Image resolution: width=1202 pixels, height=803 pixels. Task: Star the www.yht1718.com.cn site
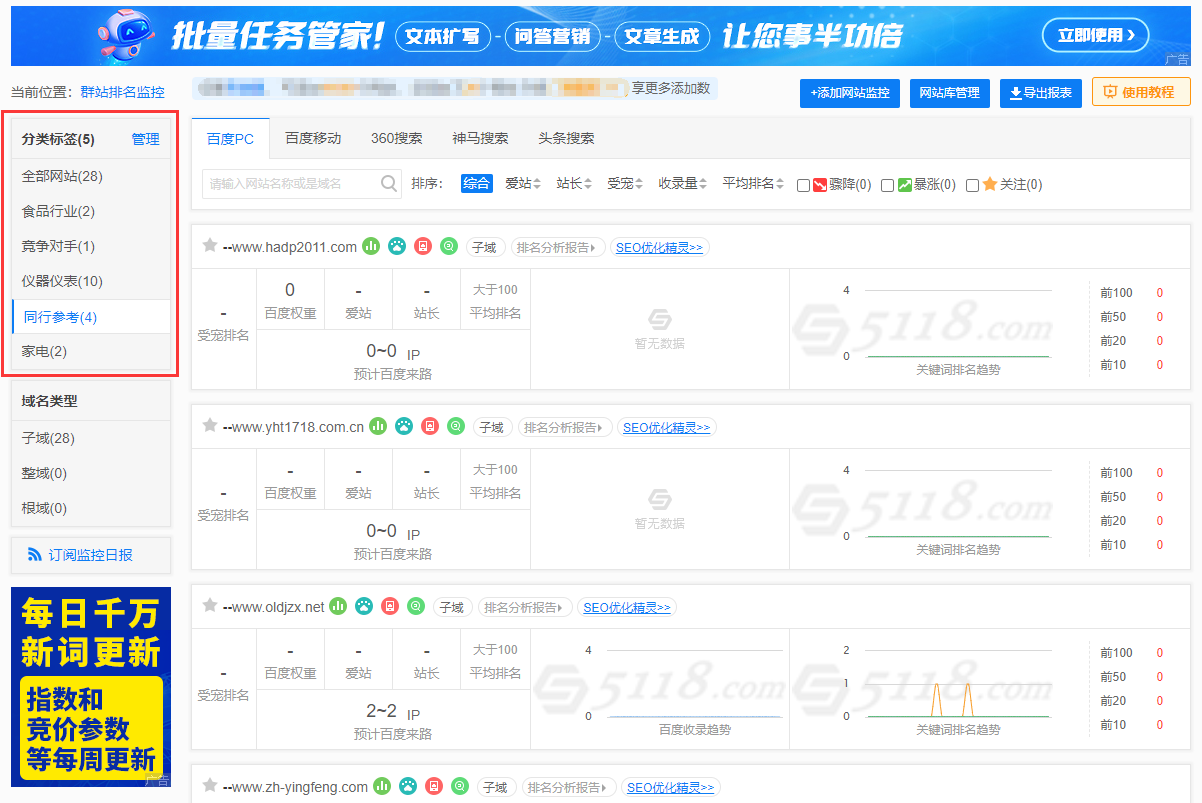click(210, 426)
